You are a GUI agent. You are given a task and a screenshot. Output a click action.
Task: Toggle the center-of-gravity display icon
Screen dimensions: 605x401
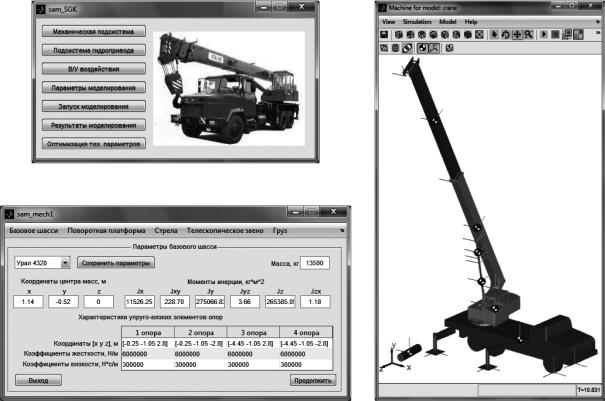423,47
